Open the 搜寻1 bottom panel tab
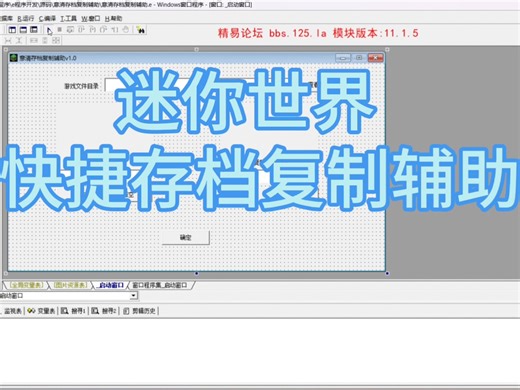520x390 pixels. 73,311
